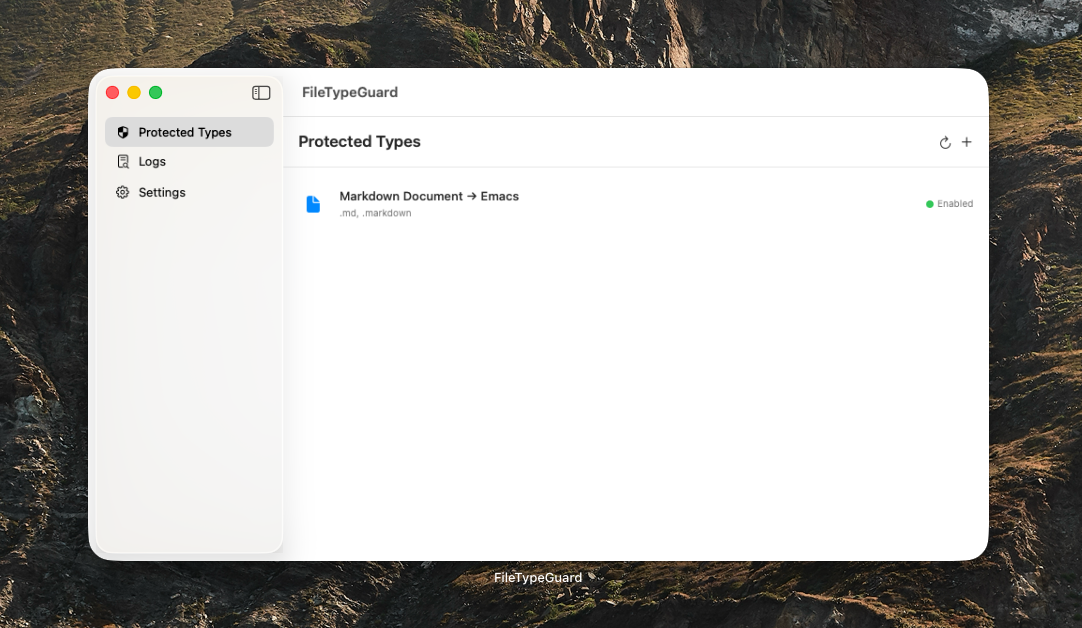Click the Enabled status text
The width and height of the screenshot is (1082, 628).
coord(955,204)
